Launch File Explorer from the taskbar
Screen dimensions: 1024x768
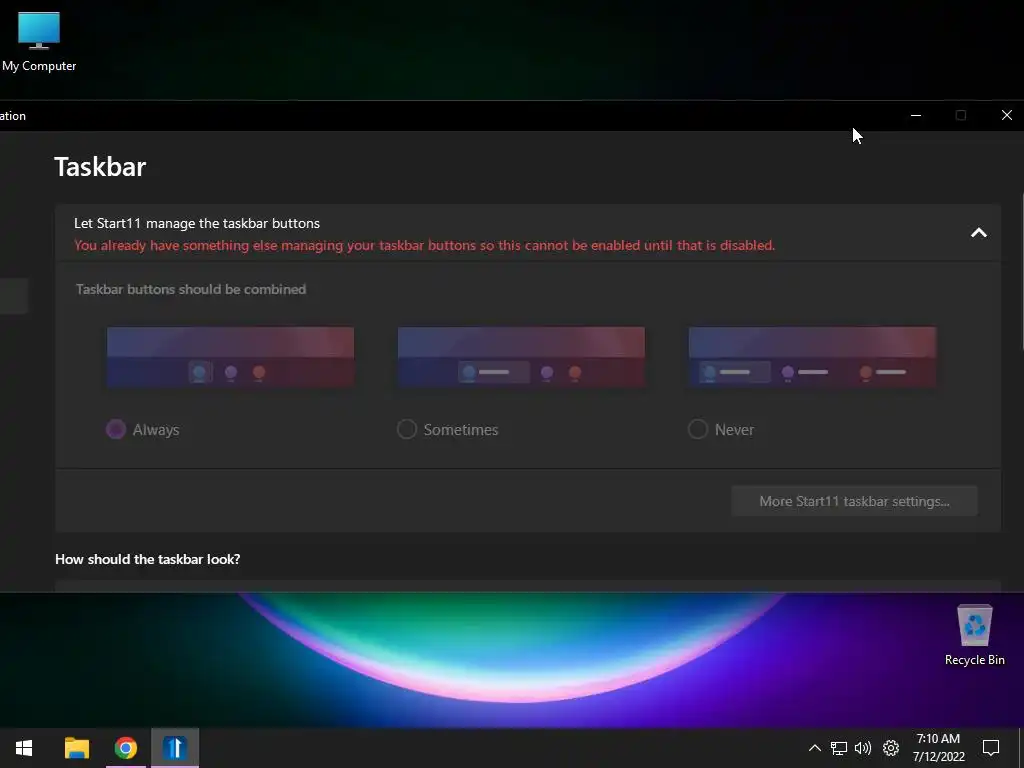(76, 748)
